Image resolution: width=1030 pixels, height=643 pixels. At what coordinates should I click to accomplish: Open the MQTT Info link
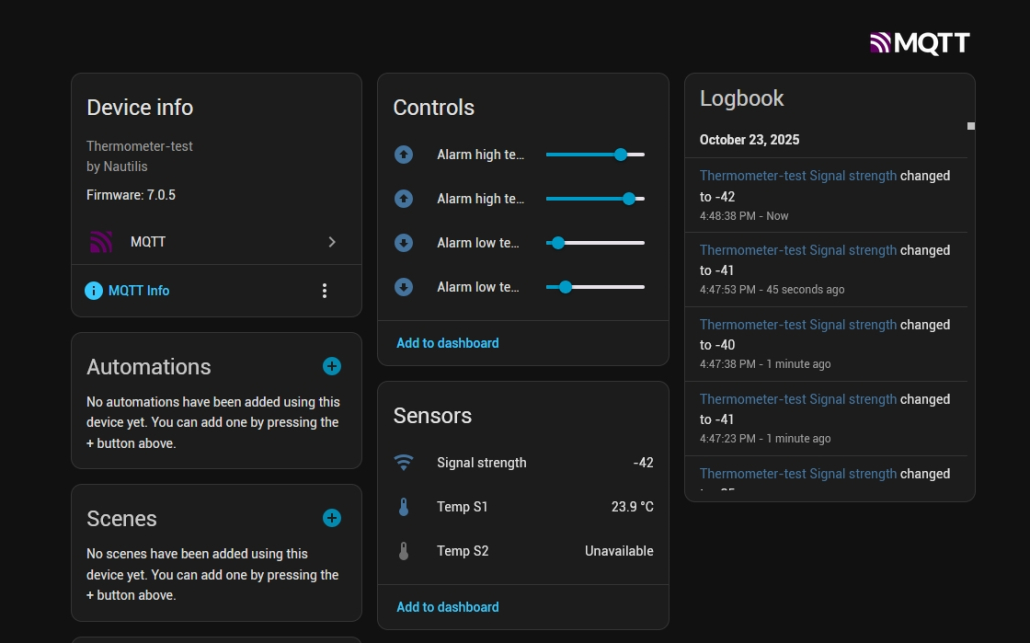tap(139, 291)
